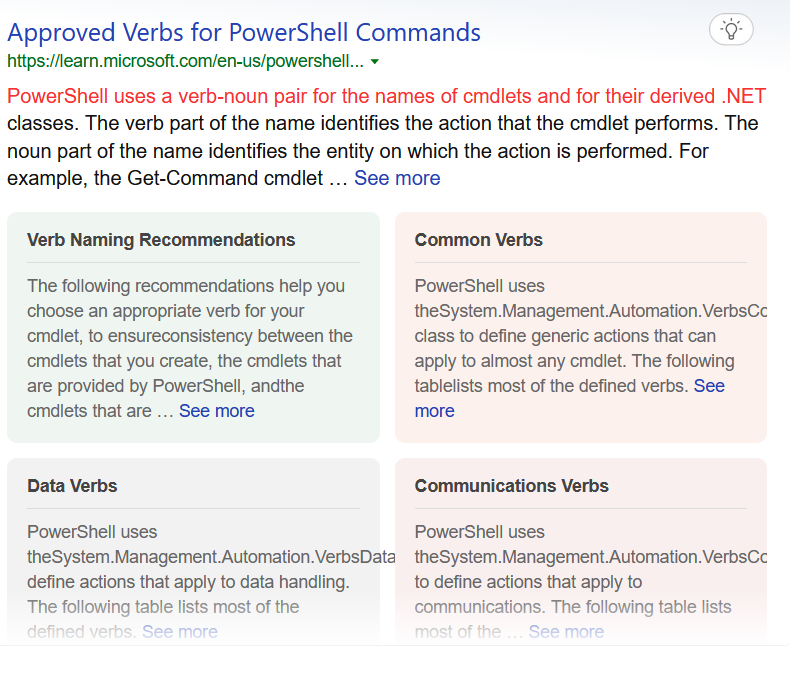Click text 'The following recommendations help you'

click(186, 286)
